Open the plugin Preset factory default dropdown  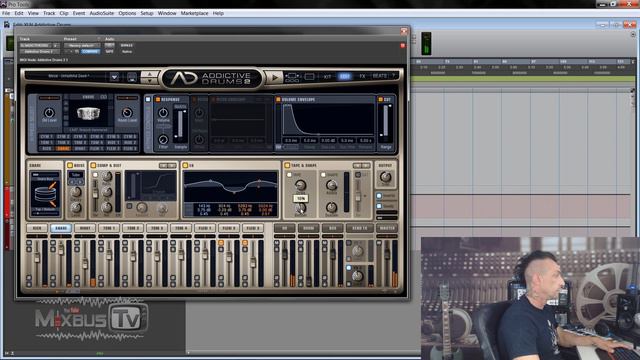click(x=82, y=45)
